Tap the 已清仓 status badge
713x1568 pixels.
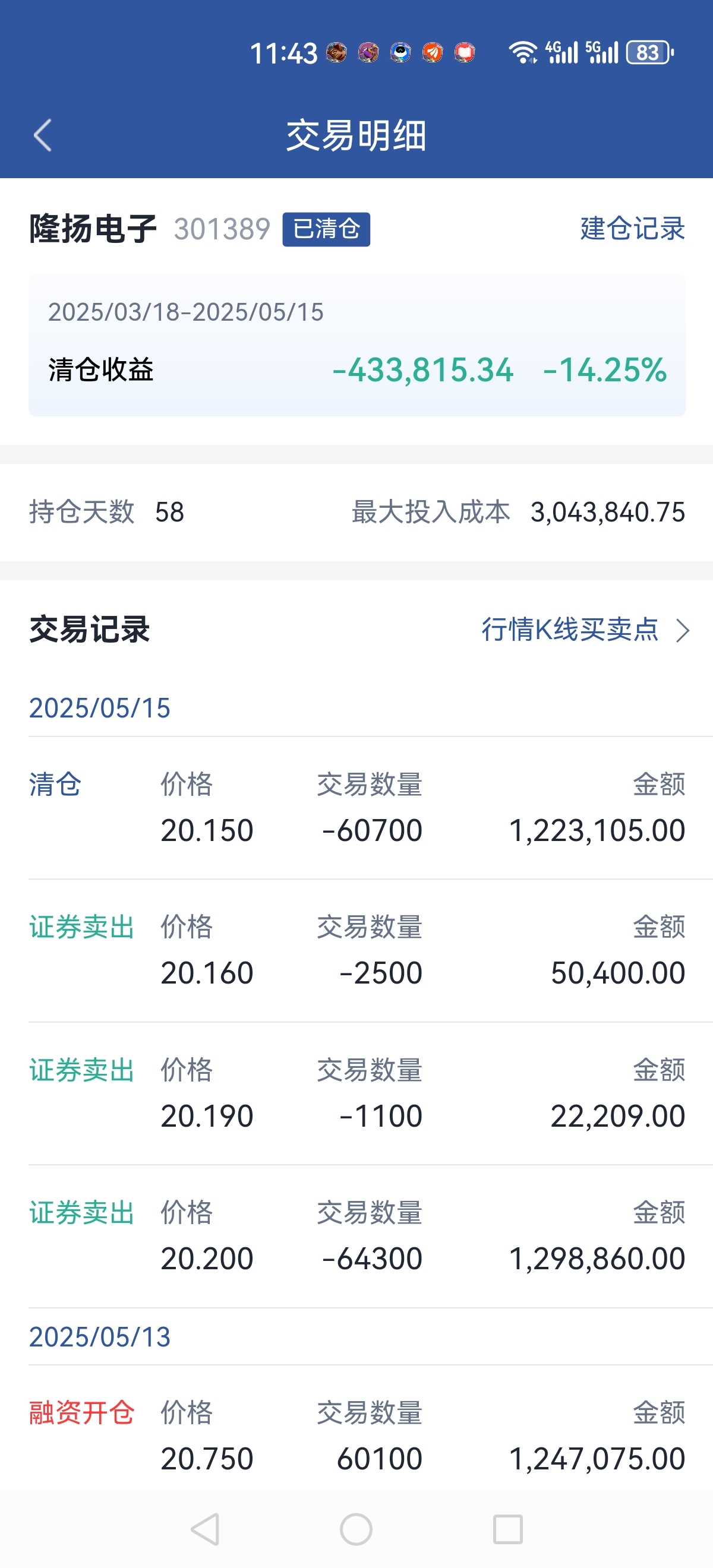326,229
